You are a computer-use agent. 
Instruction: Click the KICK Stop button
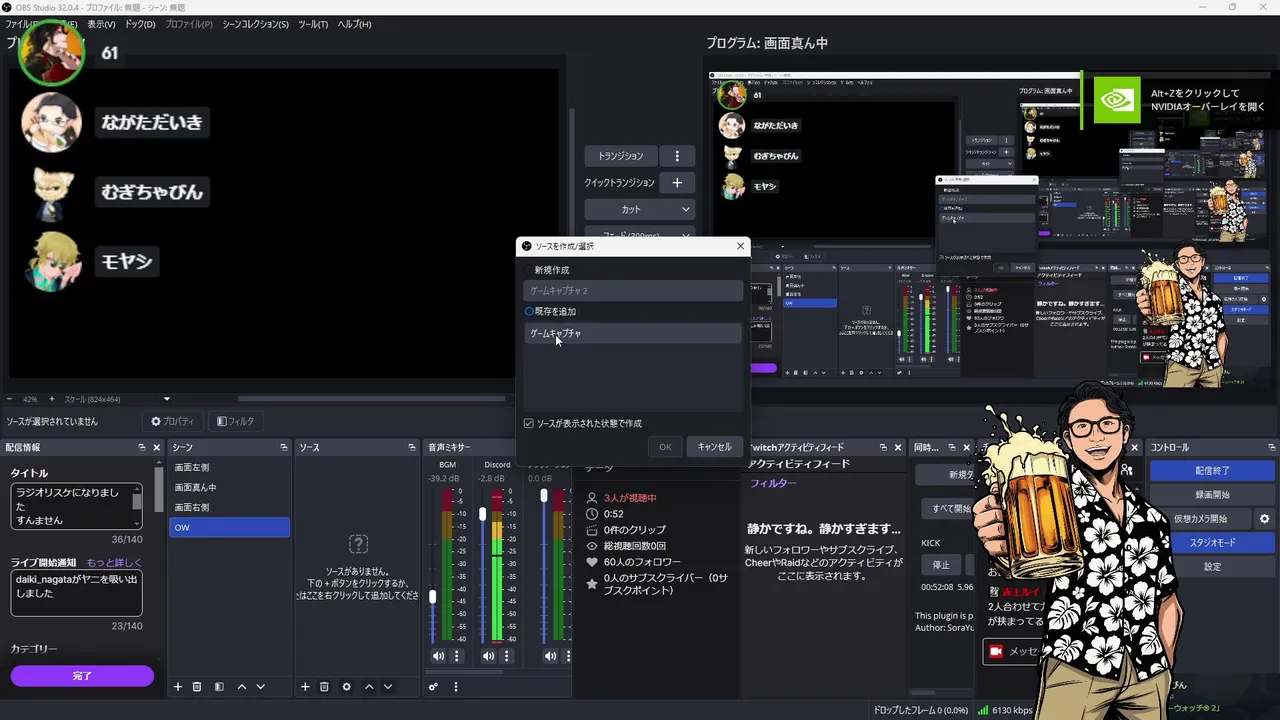tap(941, 565)
